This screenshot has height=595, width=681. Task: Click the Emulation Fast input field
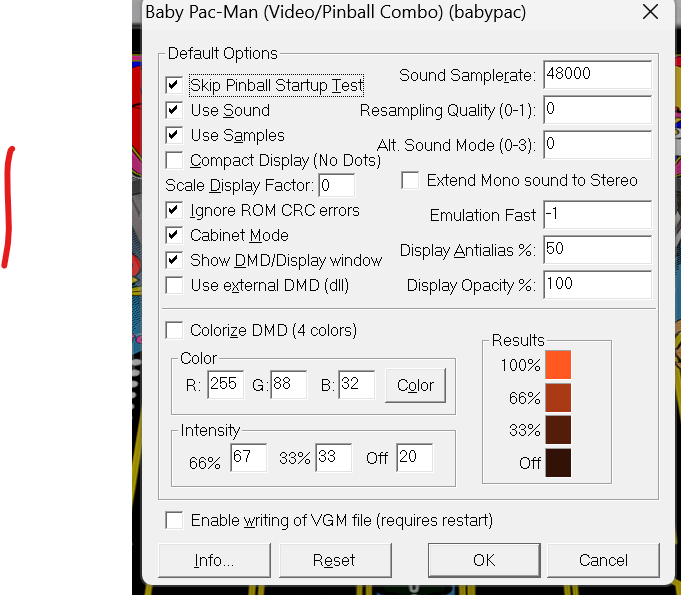point(597,215)
